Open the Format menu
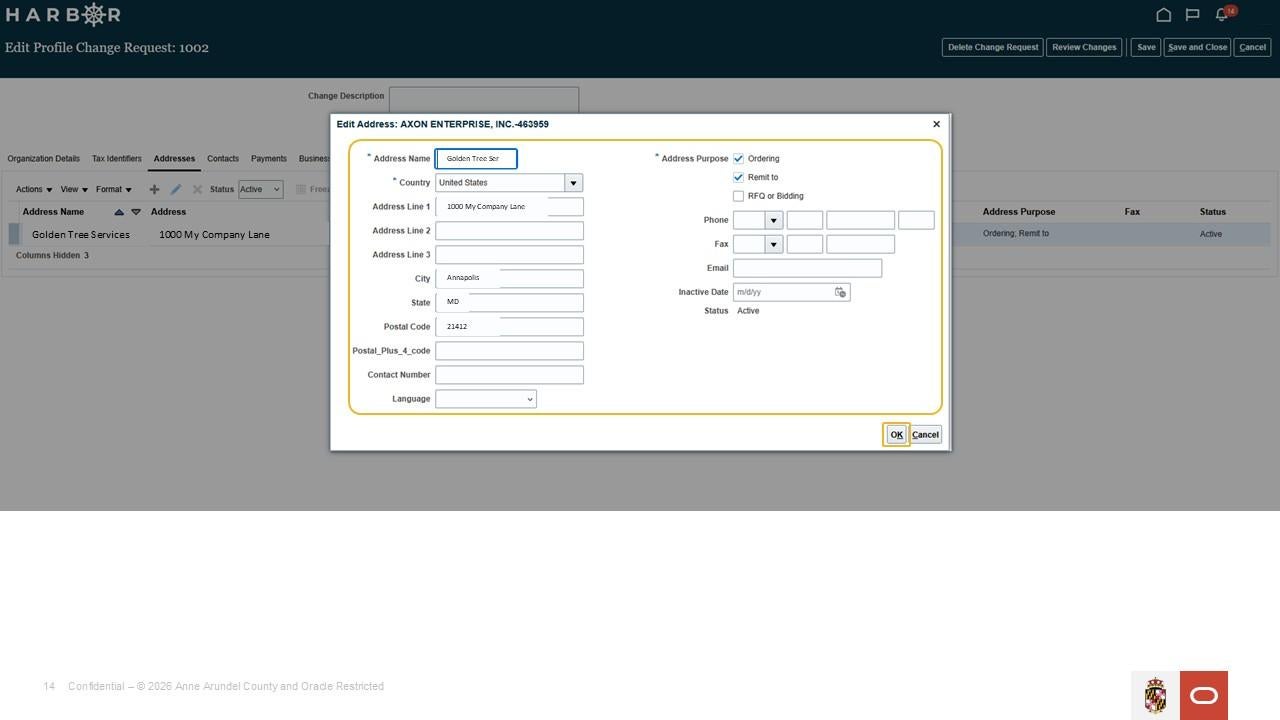The height and width of the screenshot is (720, 1280). pos(114,189)
